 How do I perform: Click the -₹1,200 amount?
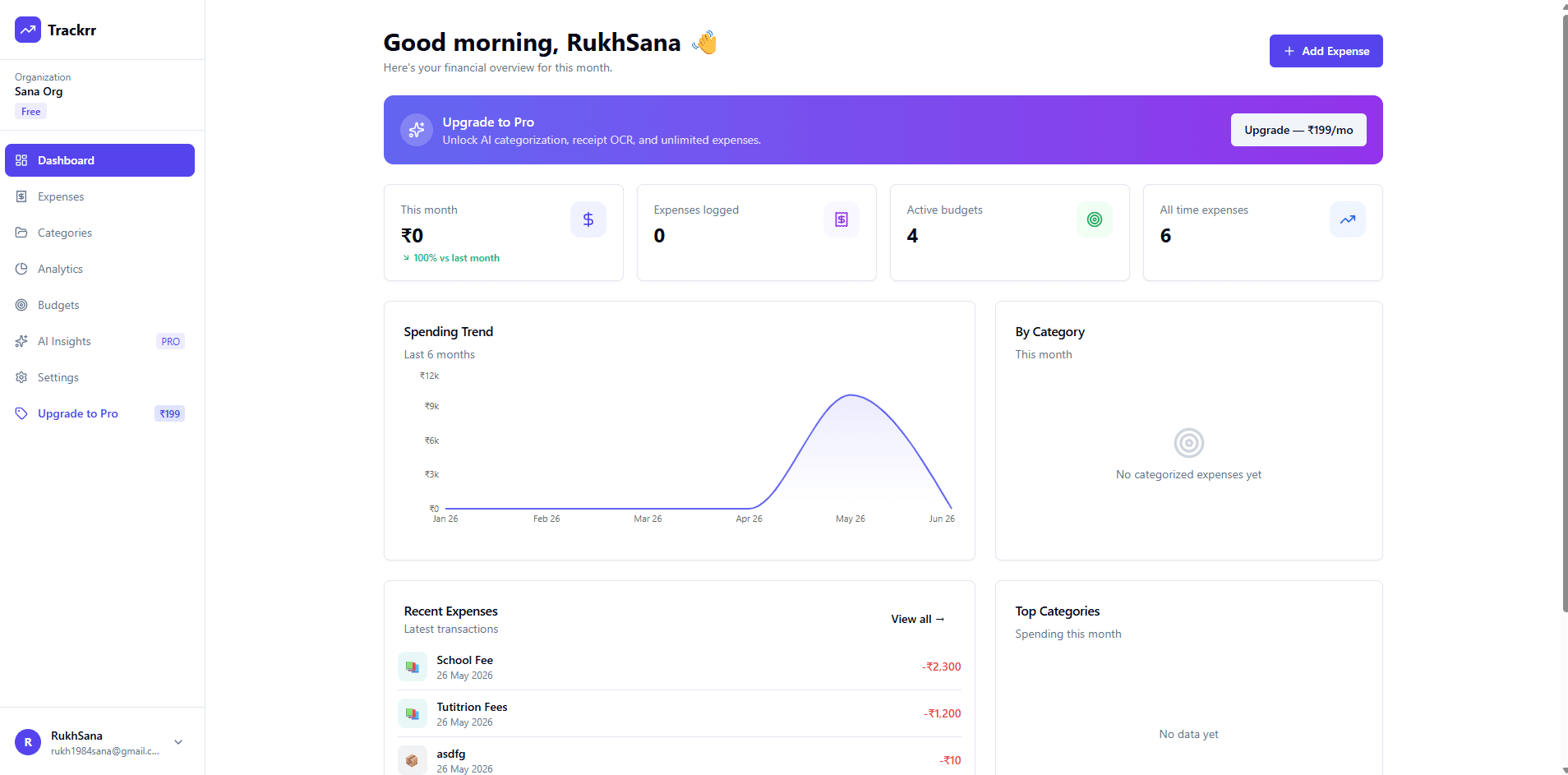942,713
